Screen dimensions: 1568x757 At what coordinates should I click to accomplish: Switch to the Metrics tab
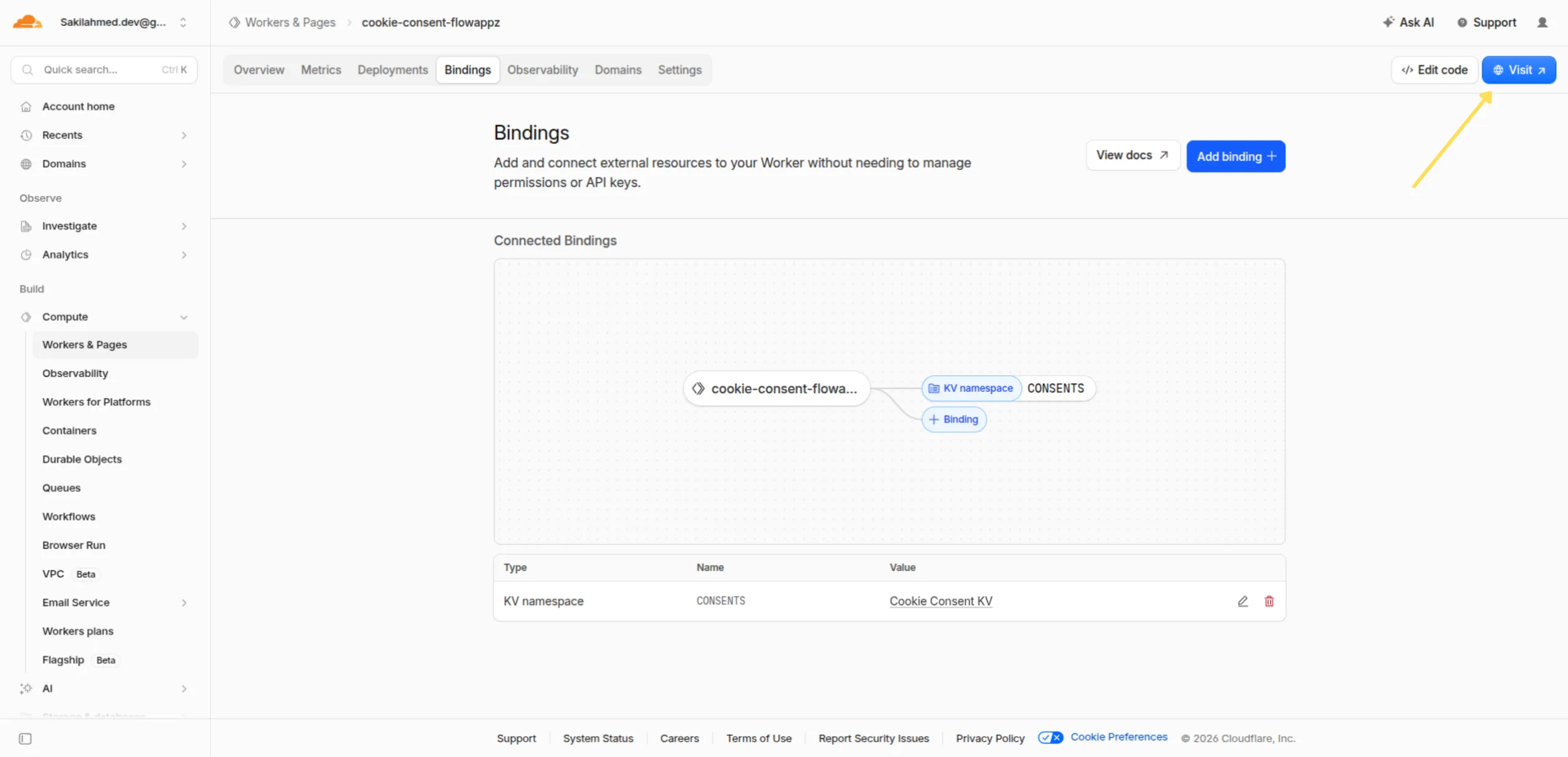point(321,70)
